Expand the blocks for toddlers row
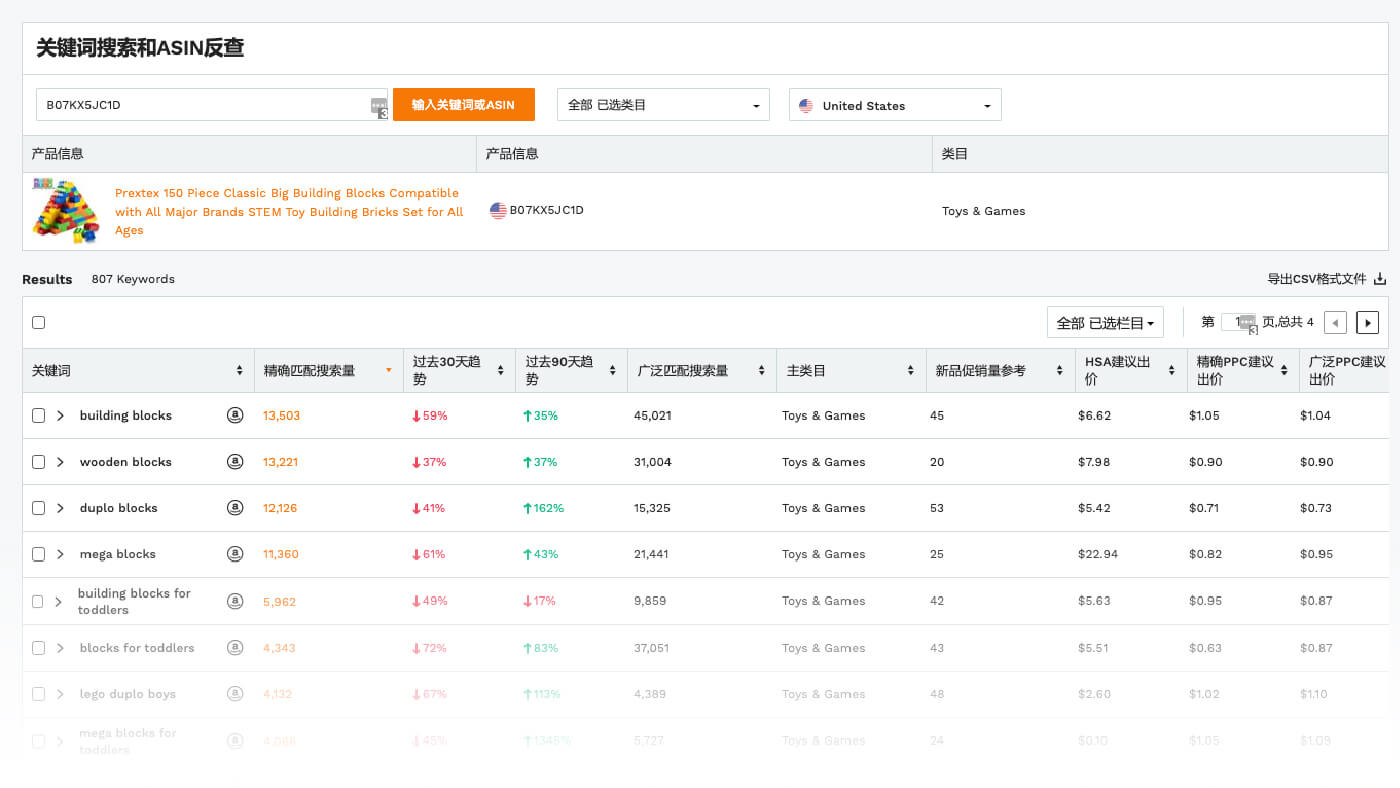 click(x=60, y=647)
